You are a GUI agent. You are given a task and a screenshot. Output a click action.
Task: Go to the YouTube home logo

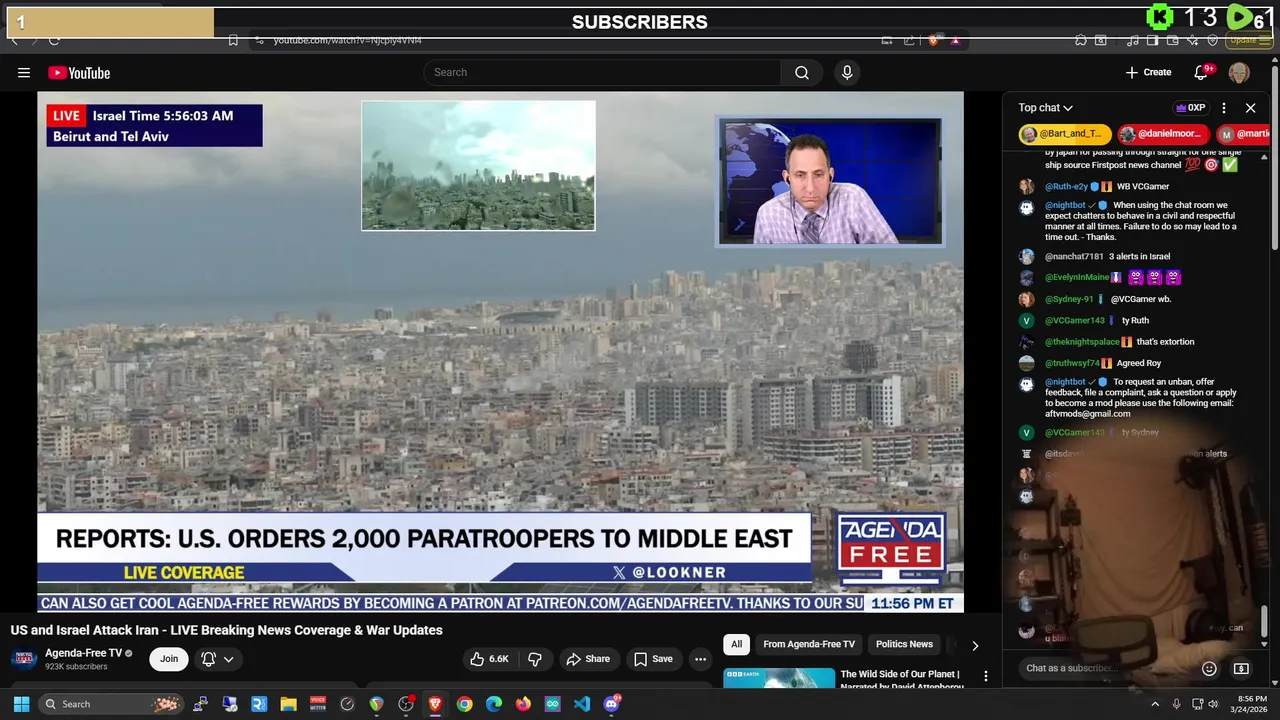(x=79, y=72)
